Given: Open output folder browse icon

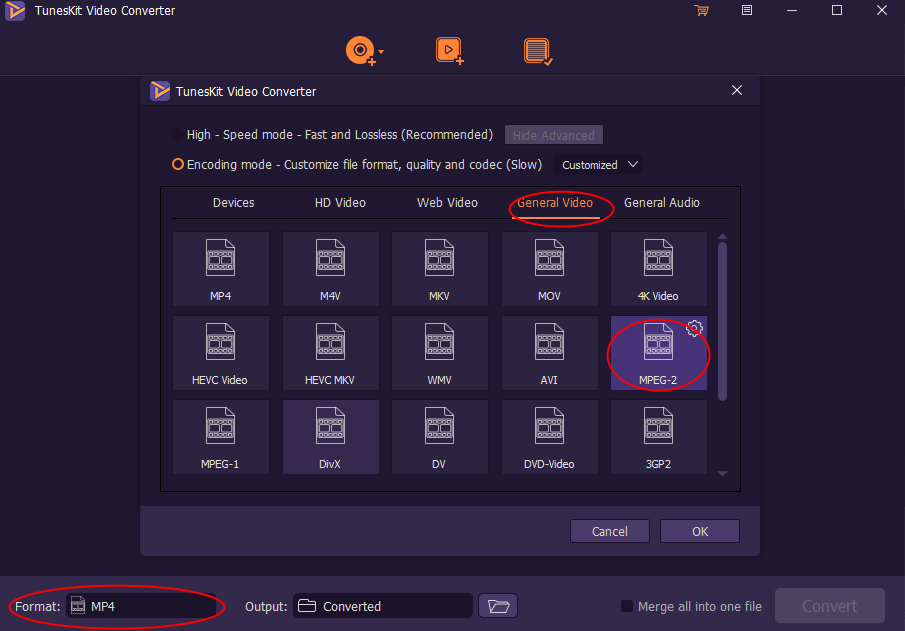Looking at the screenshot, I should point(498,606).
